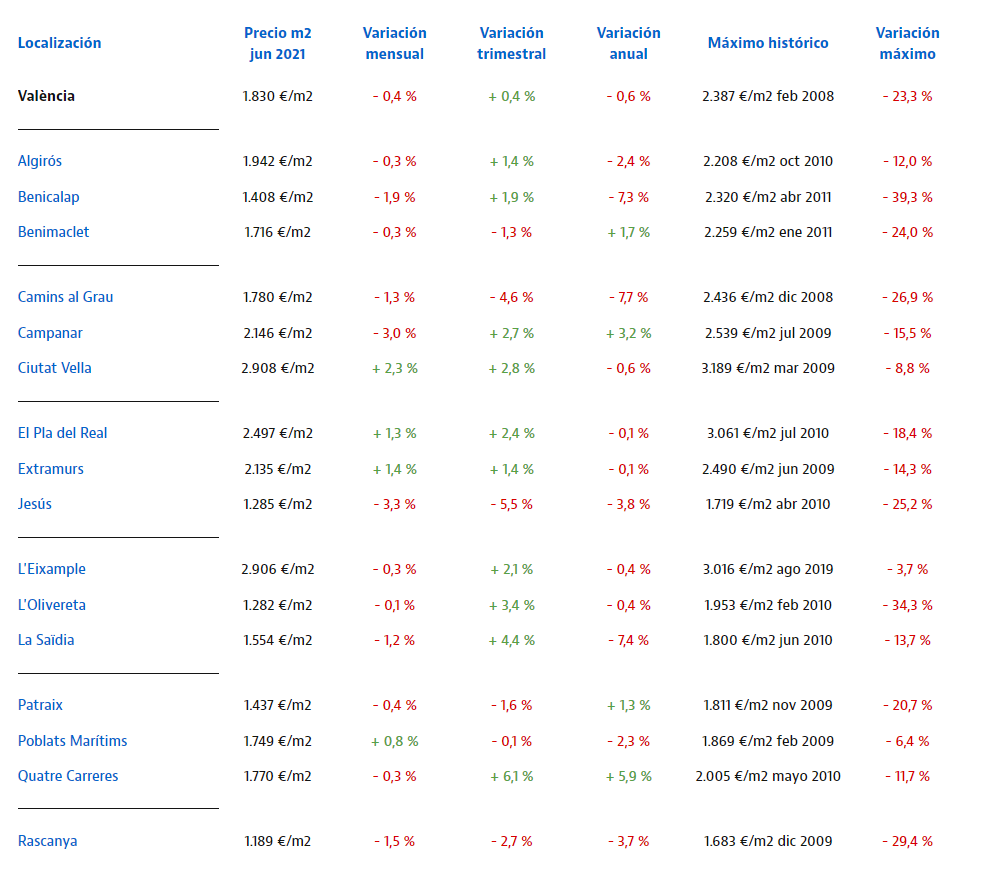The width and height of the screenshot is (999, 879).
Task: Open the Algirós district link
Action: pos(40,161)
